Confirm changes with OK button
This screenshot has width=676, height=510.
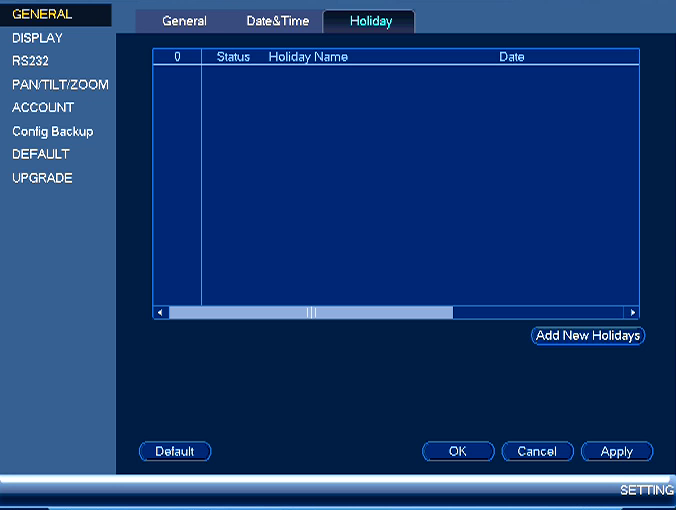[458, 451]
